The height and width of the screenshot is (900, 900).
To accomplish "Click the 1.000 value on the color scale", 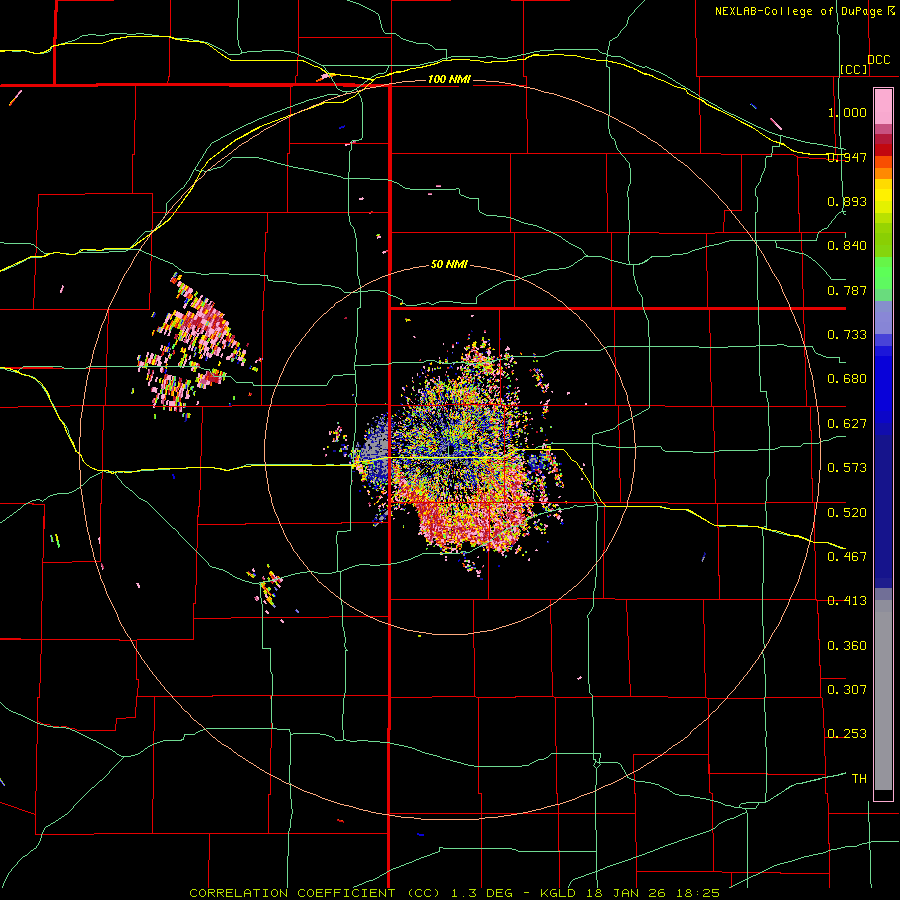I will click(847, 112).
